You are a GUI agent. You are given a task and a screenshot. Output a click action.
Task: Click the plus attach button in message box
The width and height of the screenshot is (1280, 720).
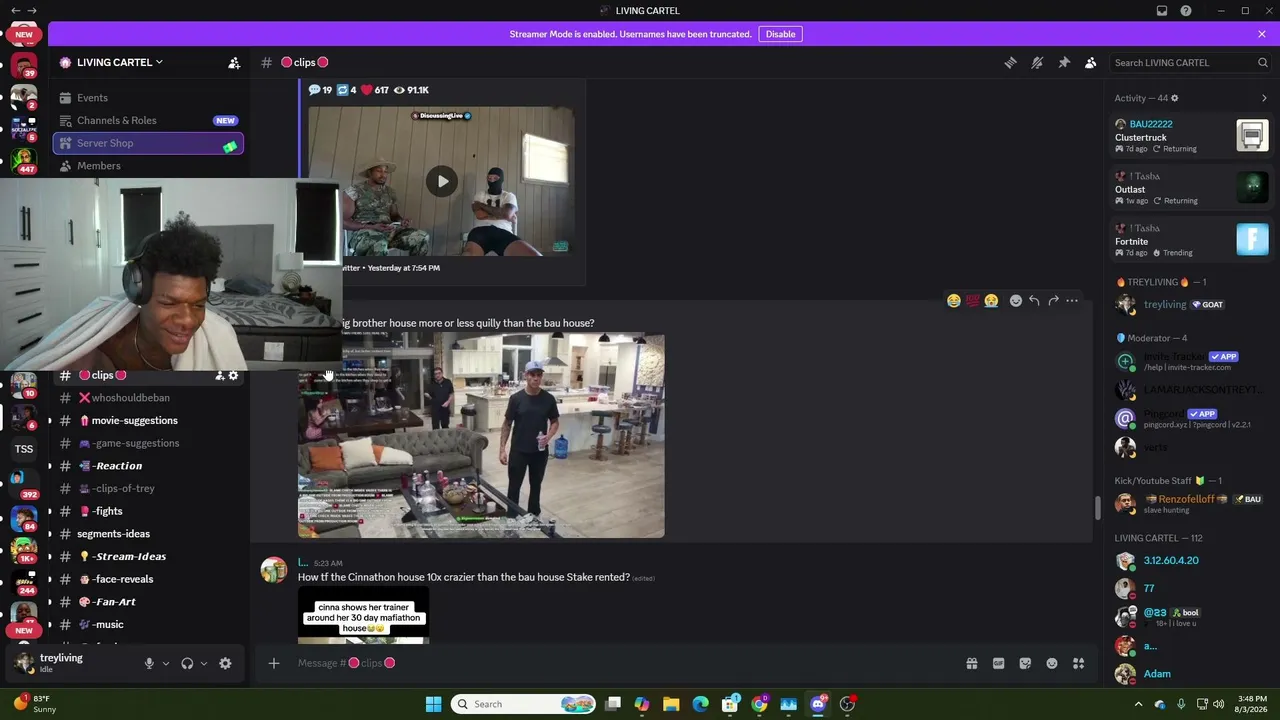click(x=274, y=663)
